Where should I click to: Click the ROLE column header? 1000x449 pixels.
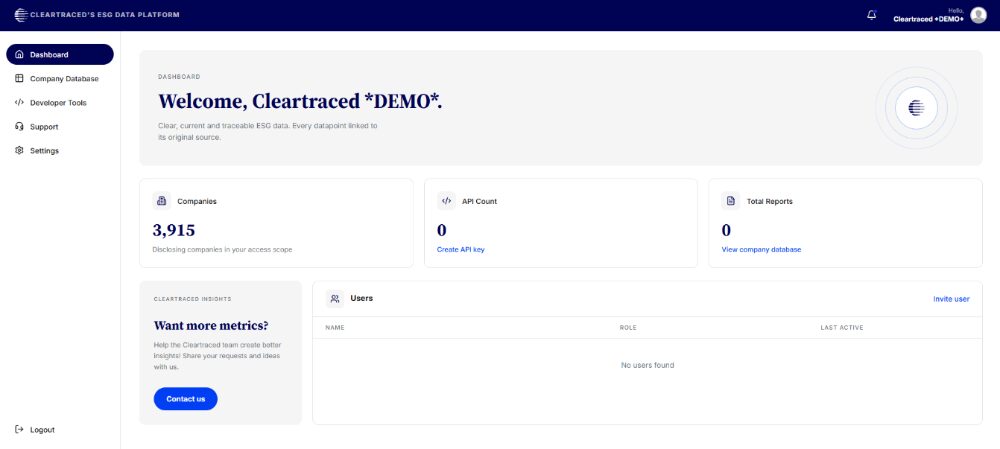pyautogui.click(x=628, y=328)
